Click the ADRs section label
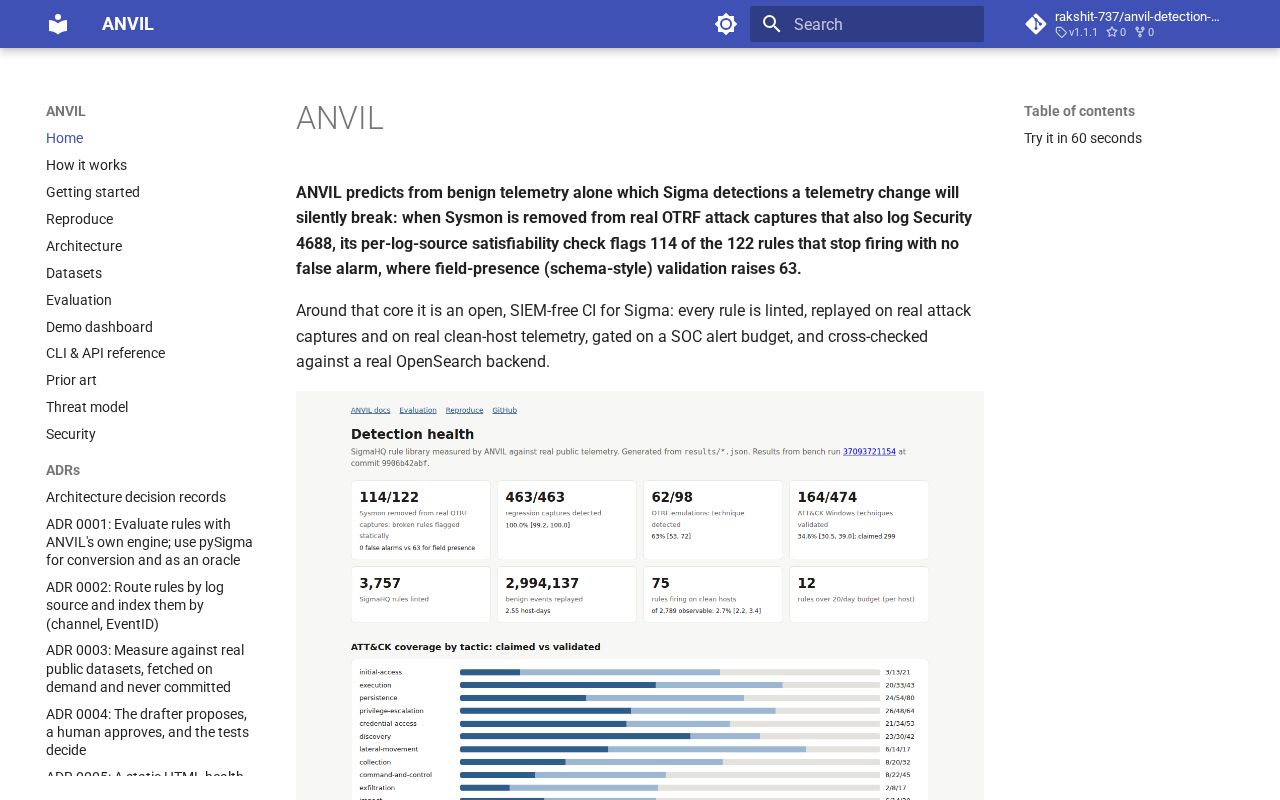Image resolution: width=1280 pixels, height=800 pixels. pos(63,470)
